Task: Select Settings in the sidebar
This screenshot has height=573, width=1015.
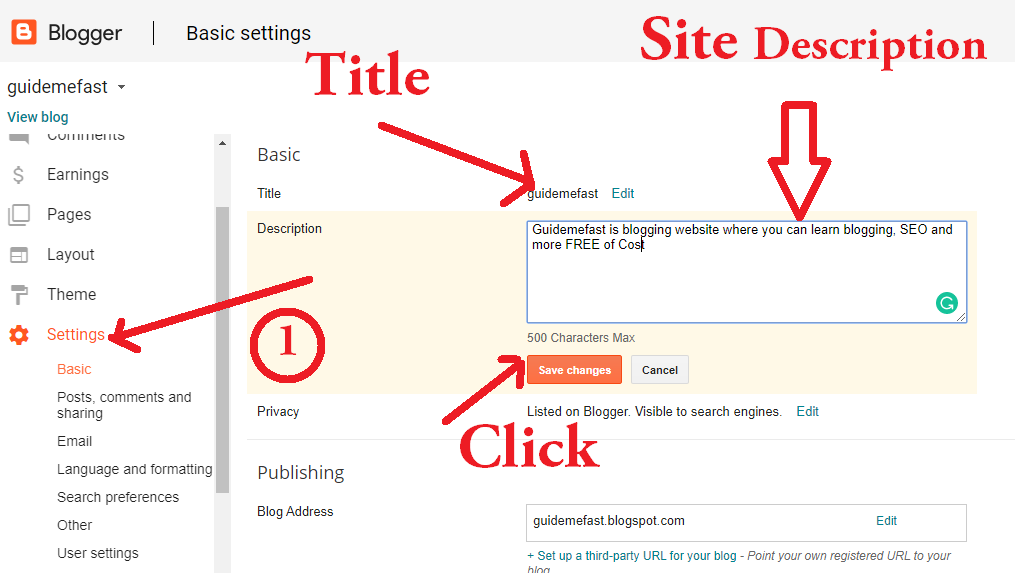Action: point(75,334)
